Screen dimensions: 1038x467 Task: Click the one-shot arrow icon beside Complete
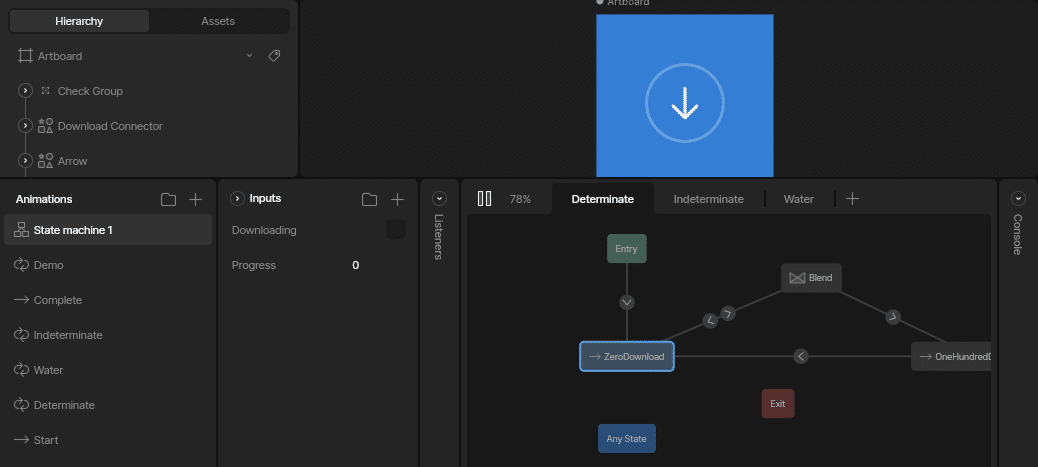click(21, 300)
